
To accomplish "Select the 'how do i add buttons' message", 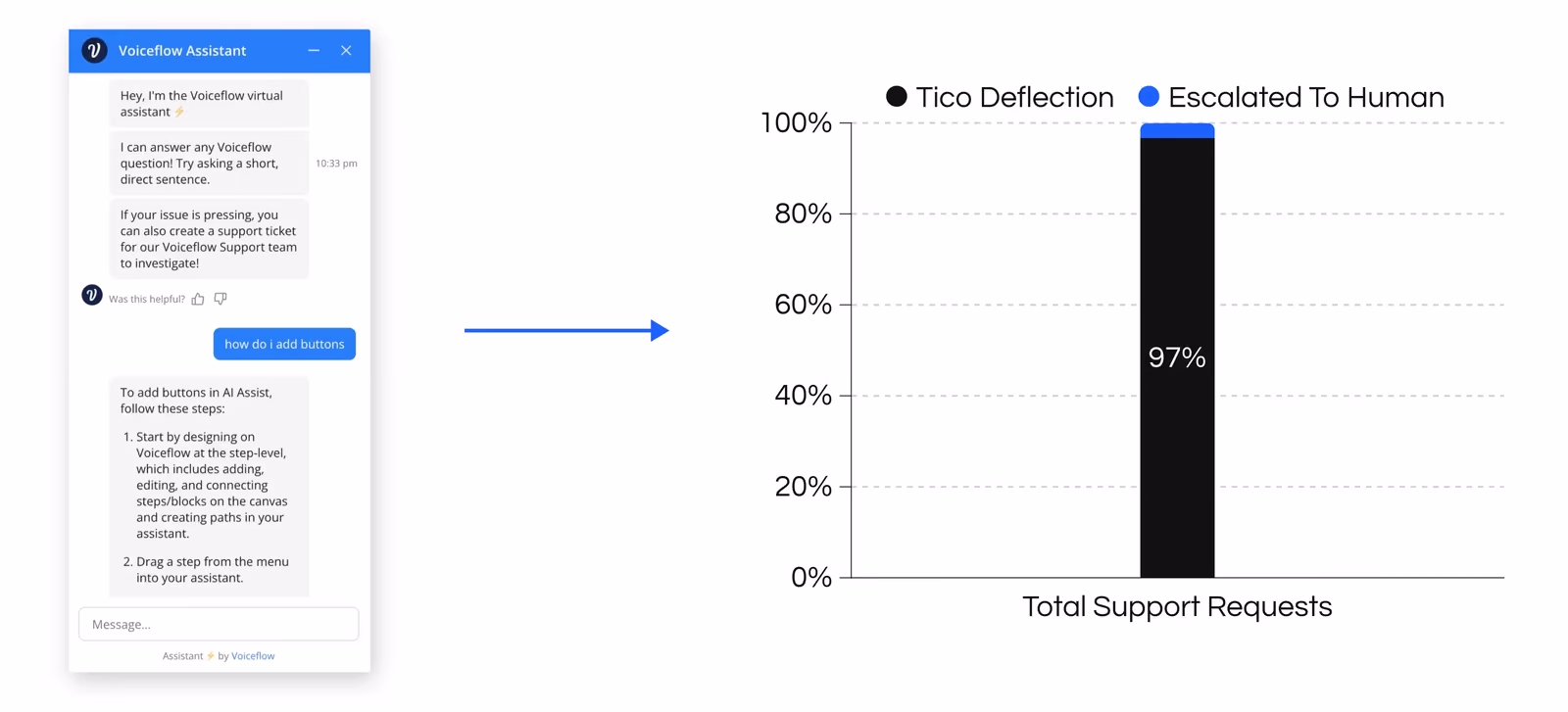I will click(x=284, y=344).
